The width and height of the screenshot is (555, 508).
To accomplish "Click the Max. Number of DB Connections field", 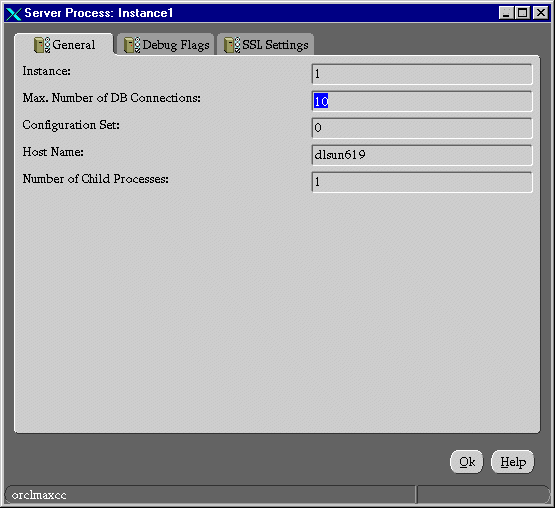I will (422, 101).
